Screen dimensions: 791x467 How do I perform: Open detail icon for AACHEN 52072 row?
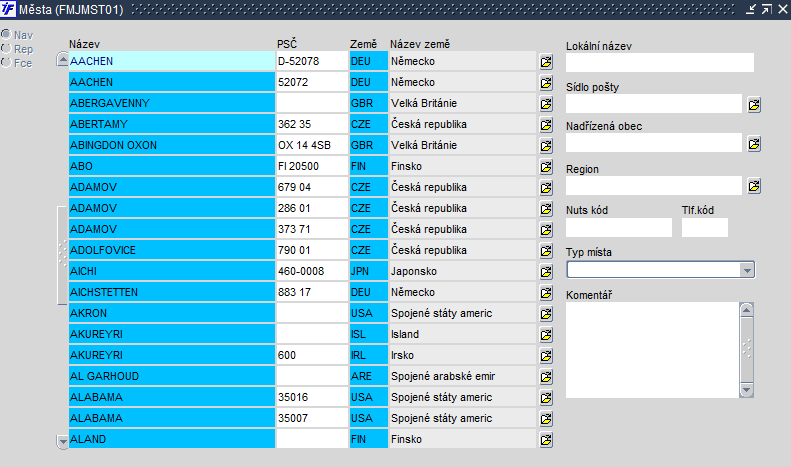[546, 83]
